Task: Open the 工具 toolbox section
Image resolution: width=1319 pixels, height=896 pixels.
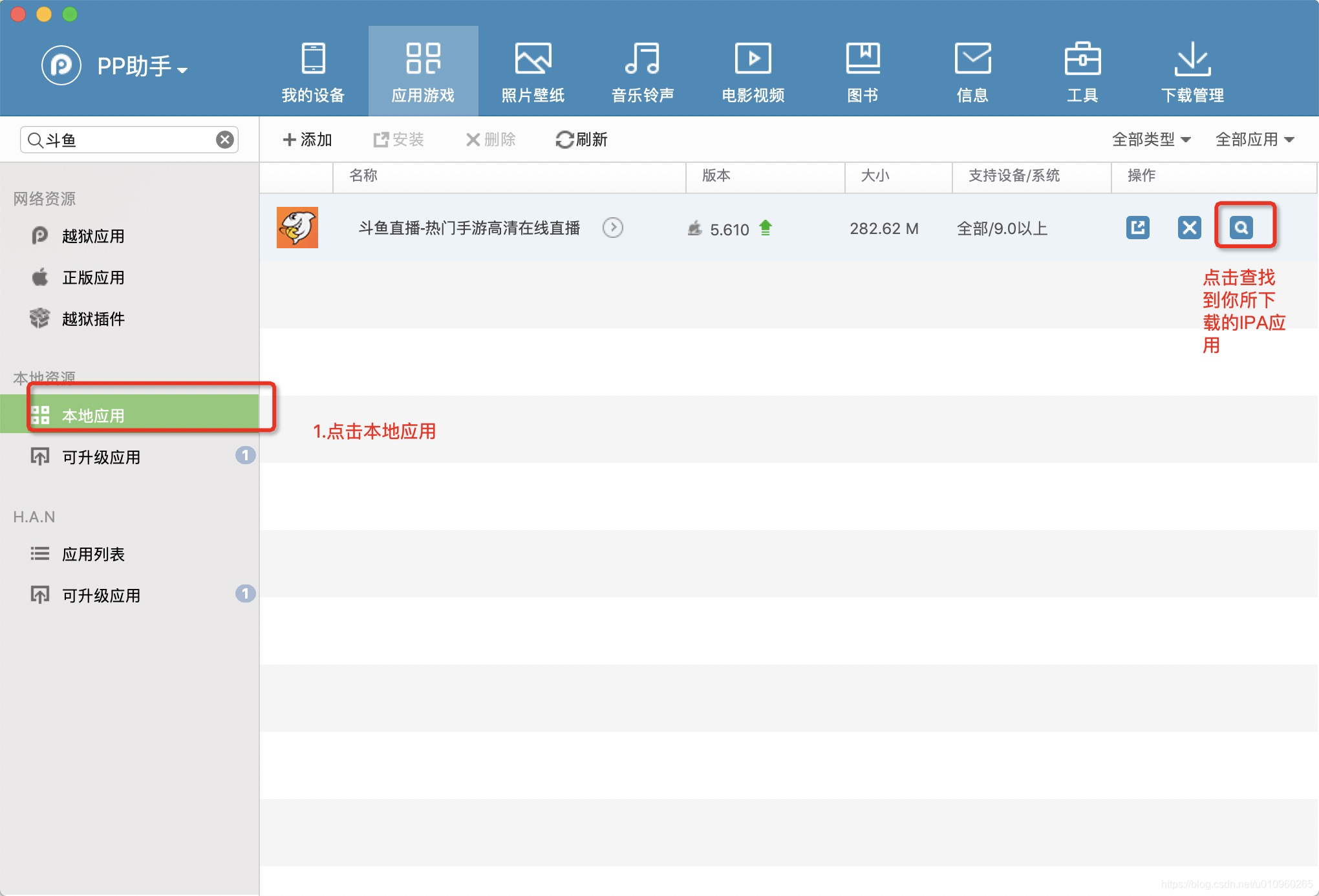Action: click(1083, 72)
